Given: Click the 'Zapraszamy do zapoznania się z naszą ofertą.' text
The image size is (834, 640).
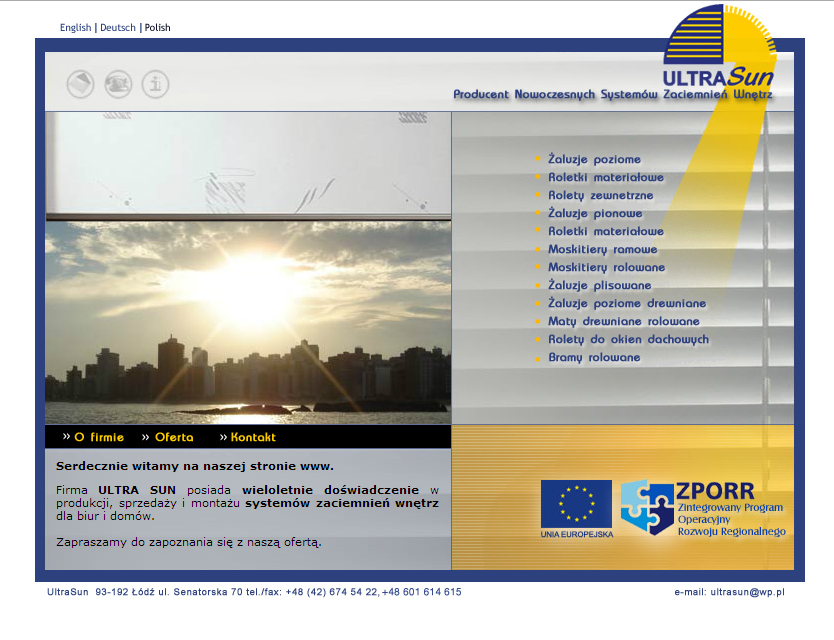Looking at the screenshot, I should (x=189, y=543).
